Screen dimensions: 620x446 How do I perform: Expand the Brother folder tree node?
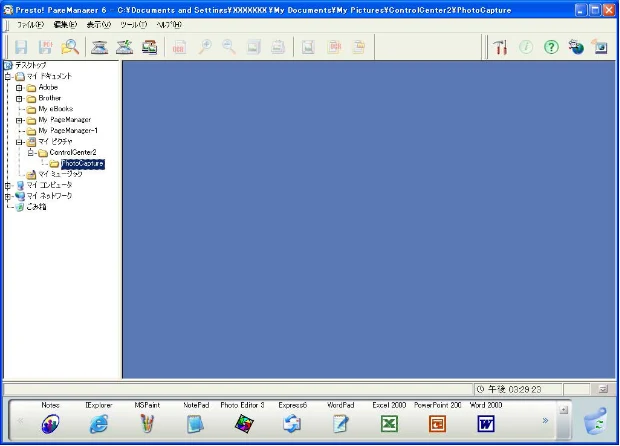tap(19, 98)
